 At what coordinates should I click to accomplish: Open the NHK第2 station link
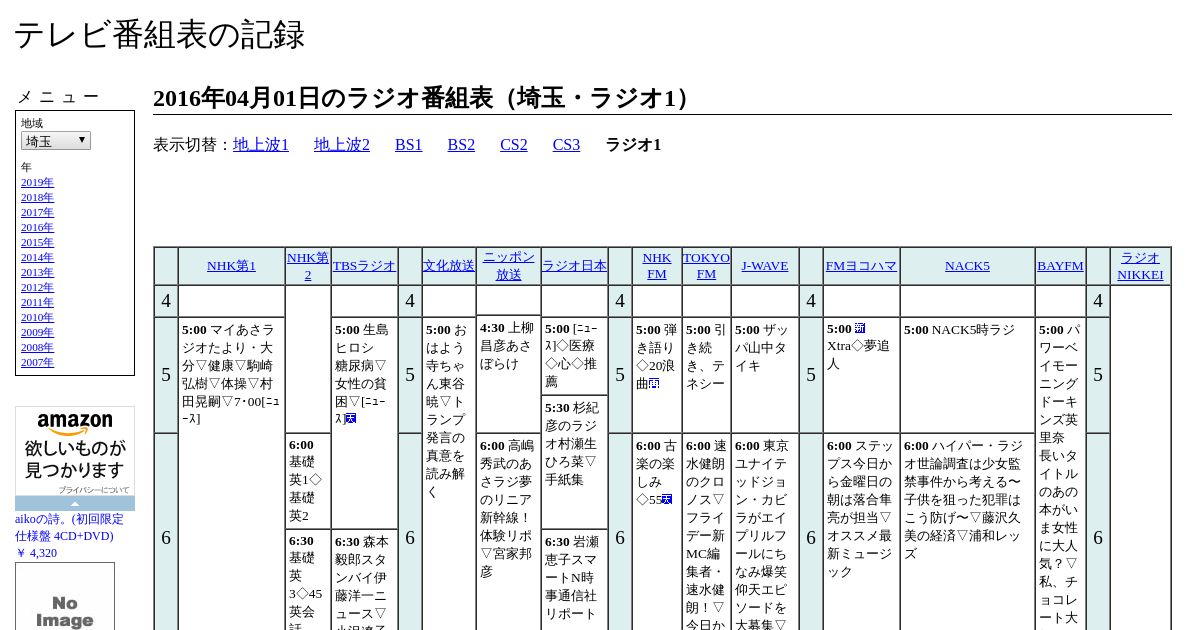tap(308, 266)
